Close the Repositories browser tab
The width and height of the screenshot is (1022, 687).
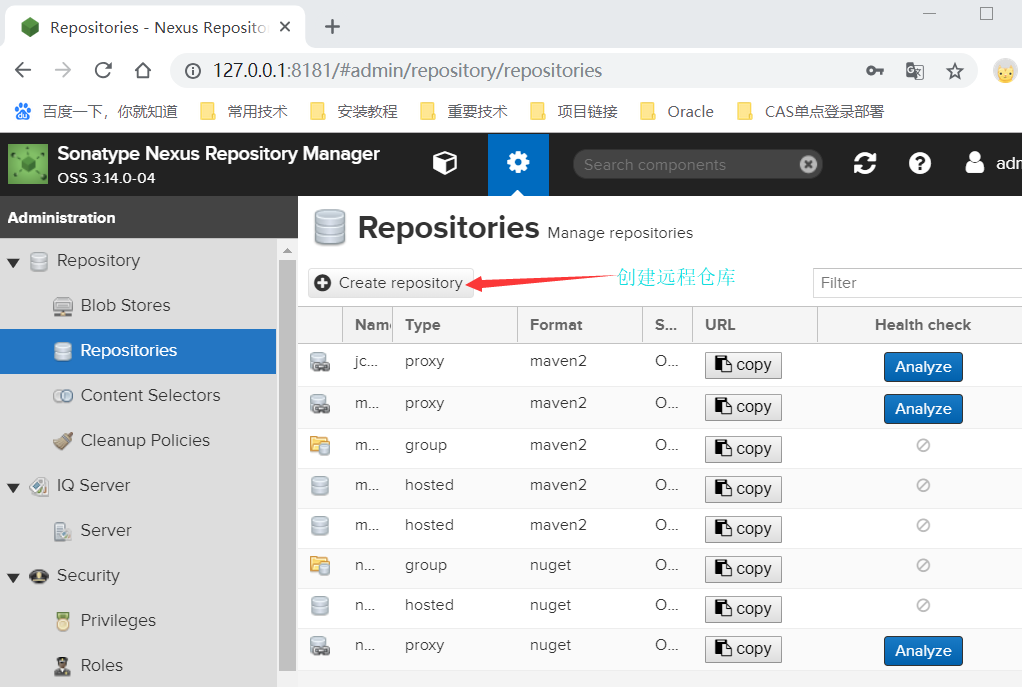pyautogui.click(x=285, y=27)
